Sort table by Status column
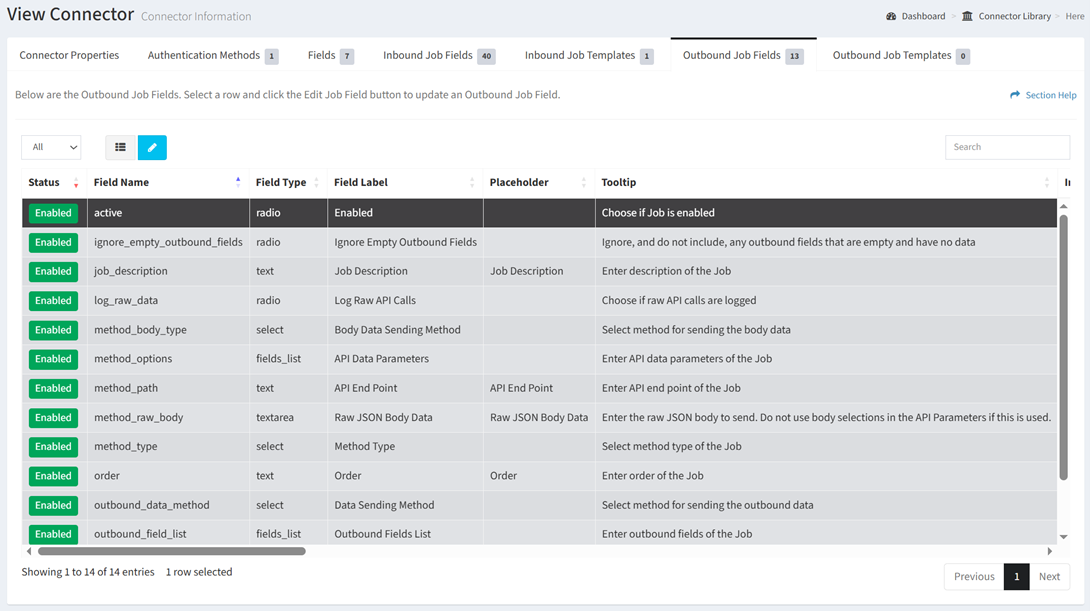This screenshot has height=611, width=1090. 44,182
